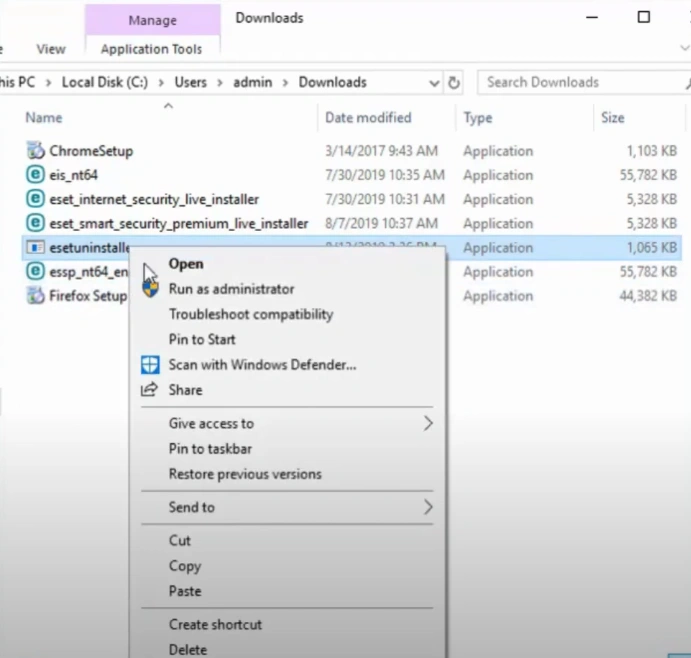
Task: Sort files by Size column
Action: (613, 118)
